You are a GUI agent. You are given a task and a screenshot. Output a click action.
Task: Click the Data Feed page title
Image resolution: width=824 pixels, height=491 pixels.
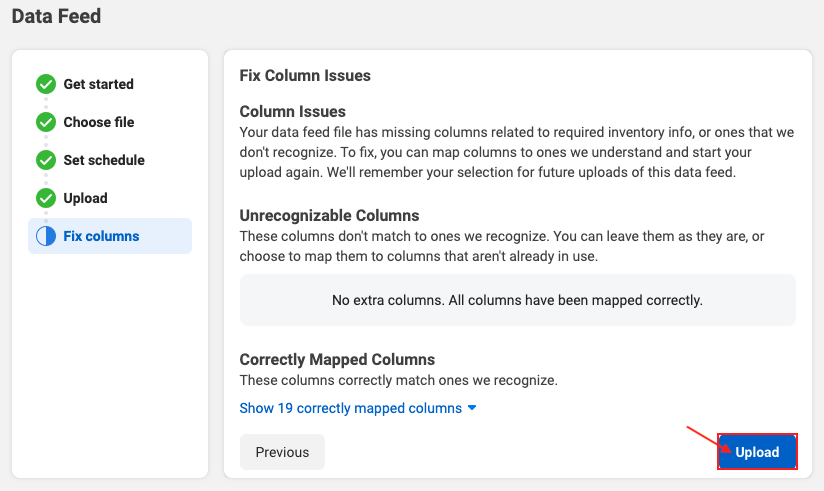56,16
